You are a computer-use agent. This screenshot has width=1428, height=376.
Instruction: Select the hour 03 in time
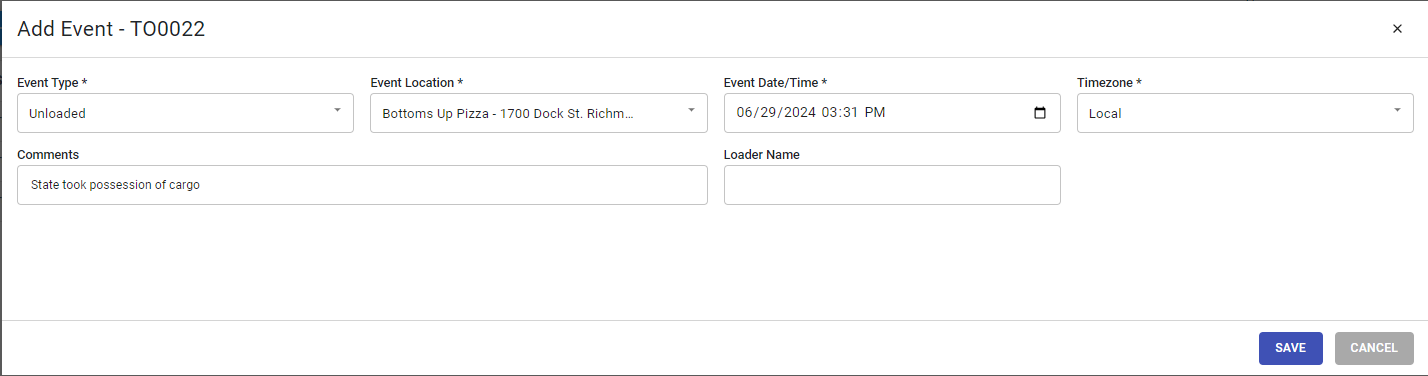coord(830,113)
